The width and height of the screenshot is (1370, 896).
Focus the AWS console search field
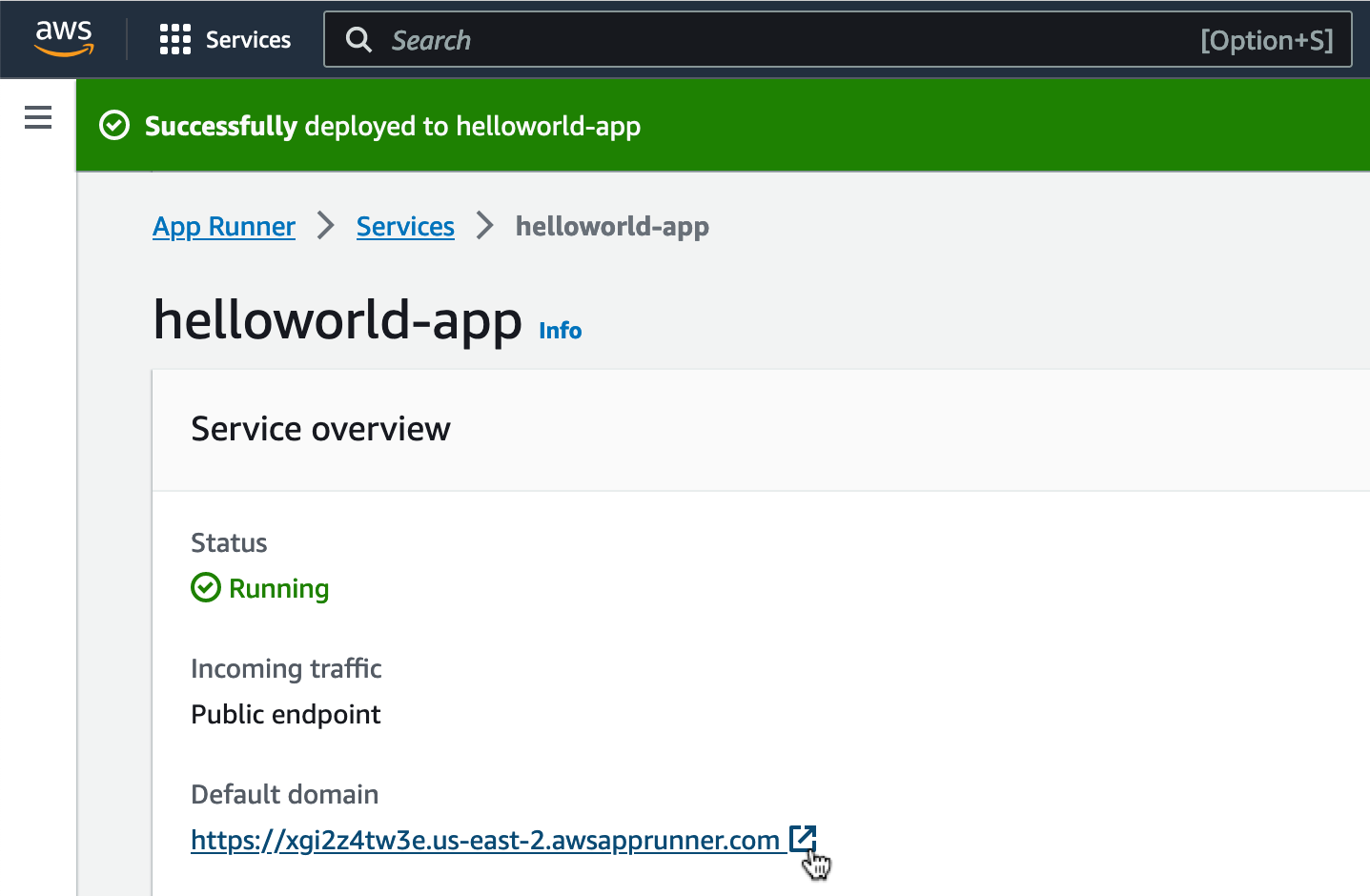coord(782,40)
